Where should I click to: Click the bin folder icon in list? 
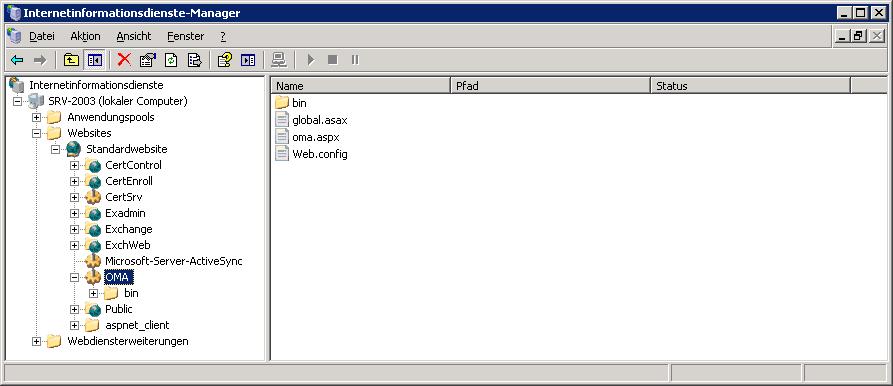click(x=282, y=103)
